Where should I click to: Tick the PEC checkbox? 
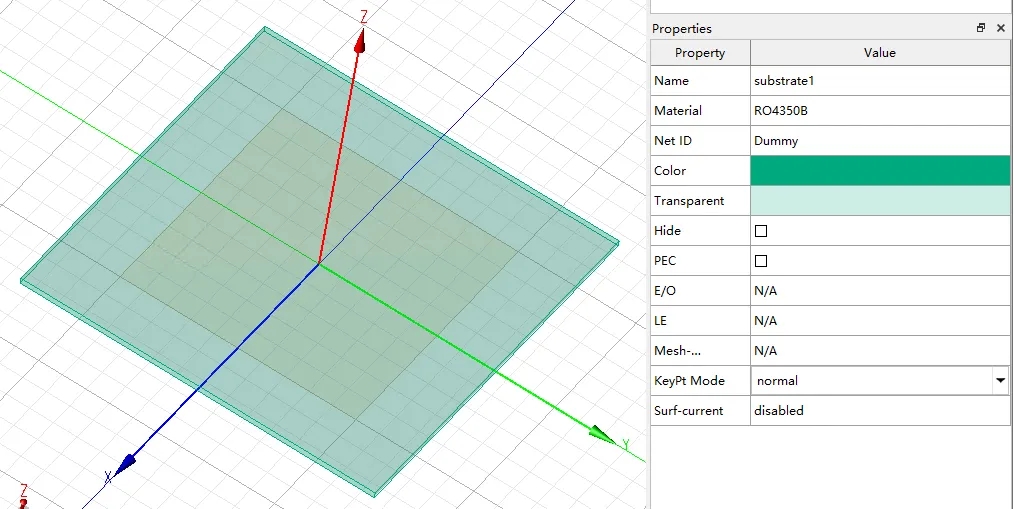click(x=761, y=261)
